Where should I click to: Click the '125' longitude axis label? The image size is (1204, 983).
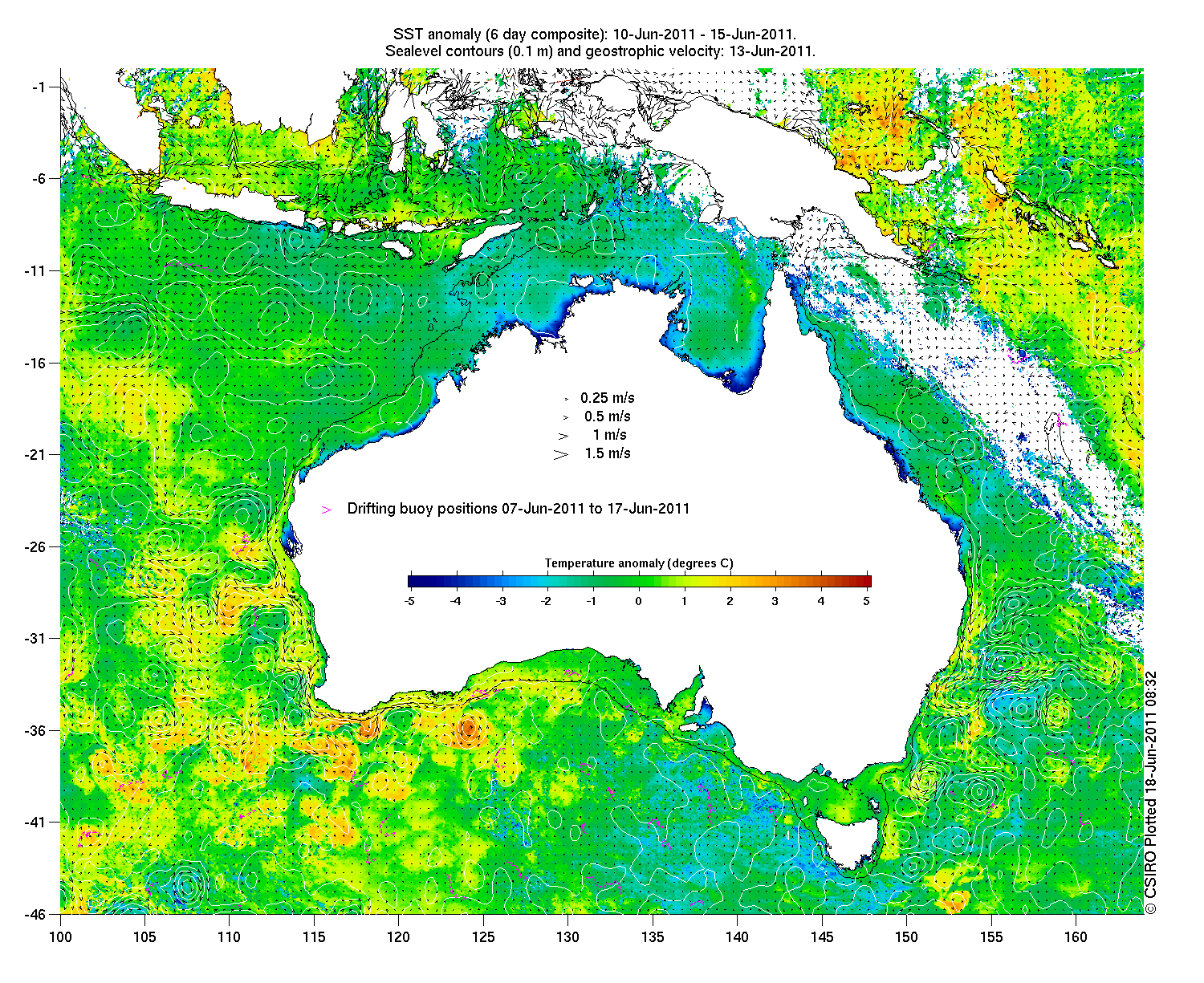point(483,937)
